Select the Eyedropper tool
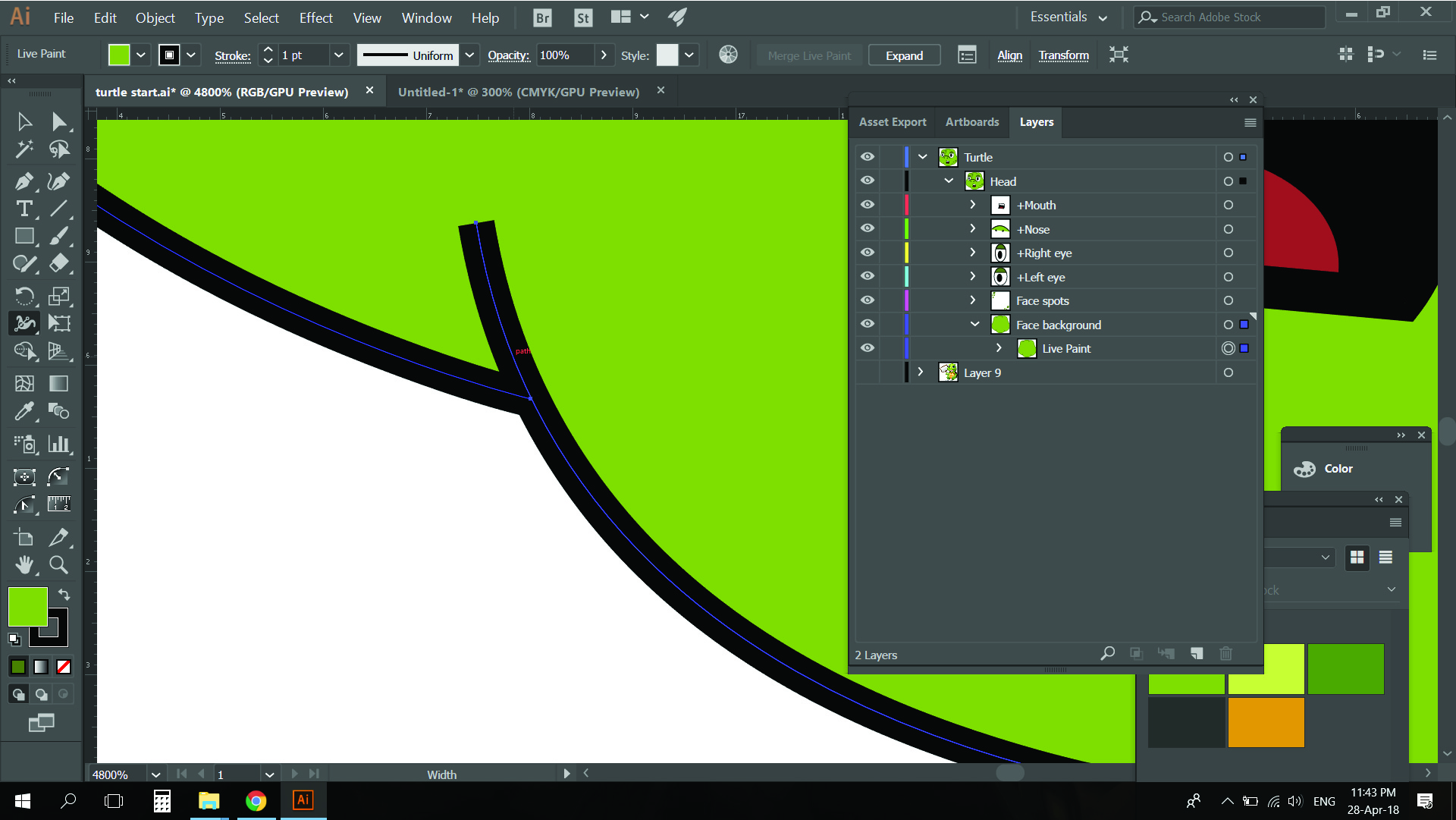 coord(24,410)
